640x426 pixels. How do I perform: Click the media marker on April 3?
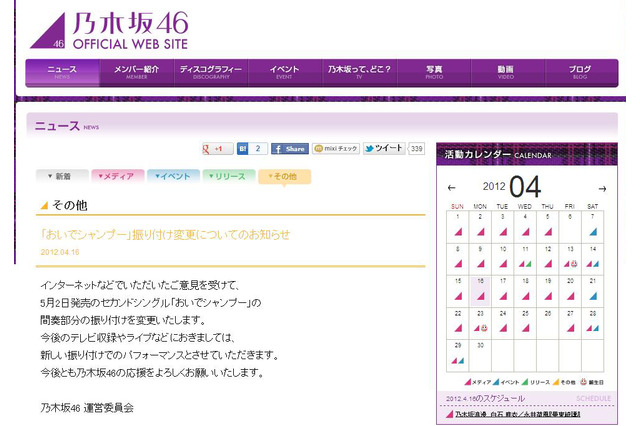(503, 232)
